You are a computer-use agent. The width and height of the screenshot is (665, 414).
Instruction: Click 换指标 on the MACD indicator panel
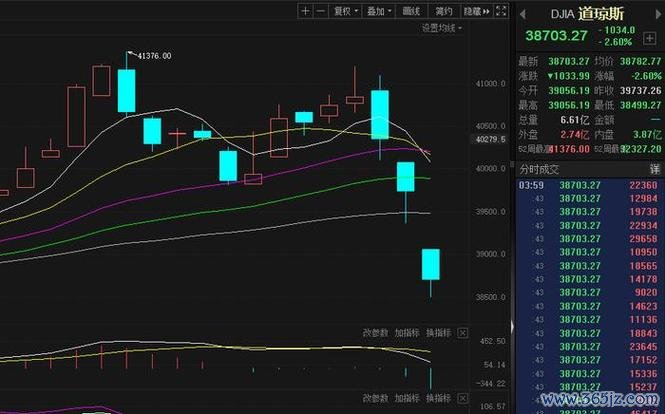pos(439,333)
